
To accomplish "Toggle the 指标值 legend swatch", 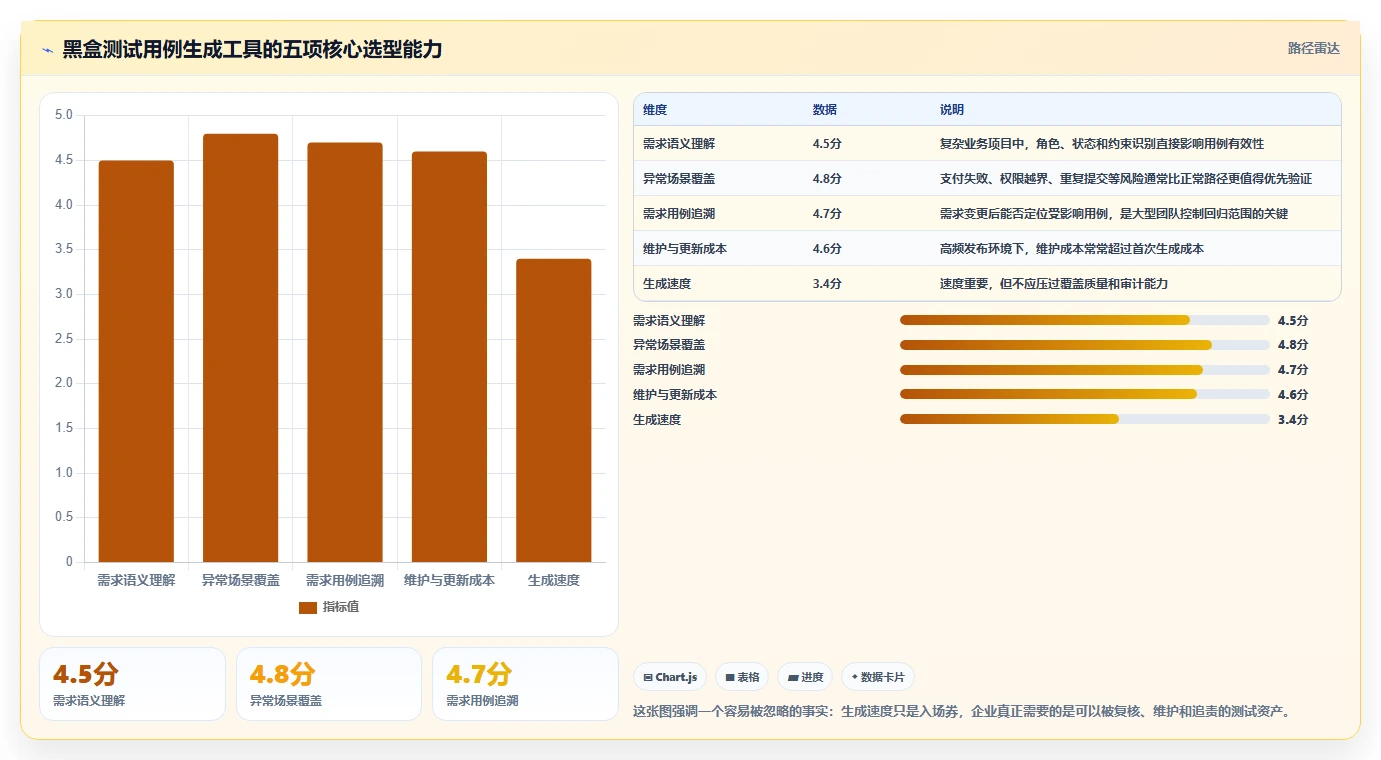I will [x=308, y=607].
